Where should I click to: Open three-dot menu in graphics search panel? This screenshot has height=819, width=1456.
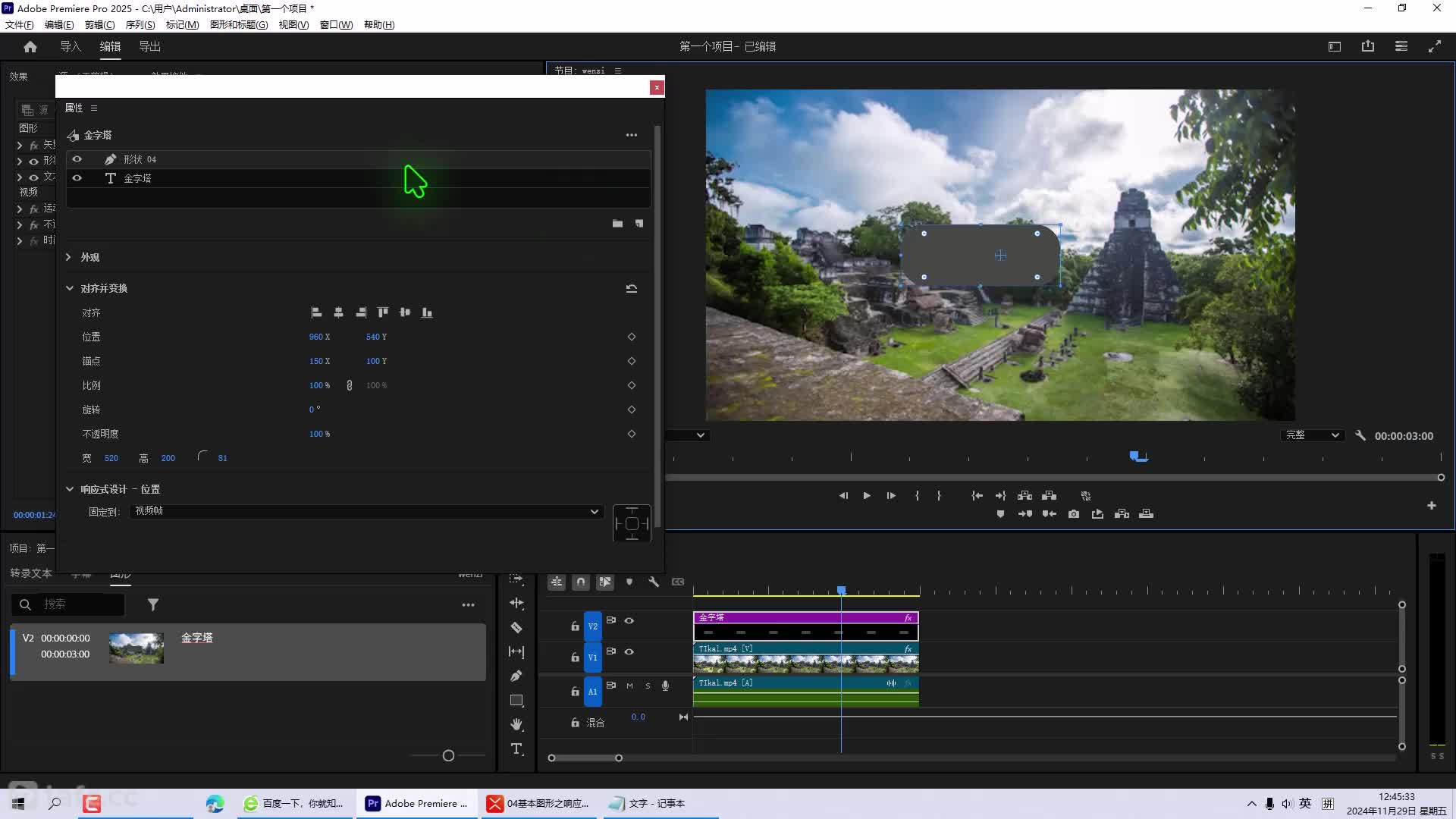coord(469,604)
